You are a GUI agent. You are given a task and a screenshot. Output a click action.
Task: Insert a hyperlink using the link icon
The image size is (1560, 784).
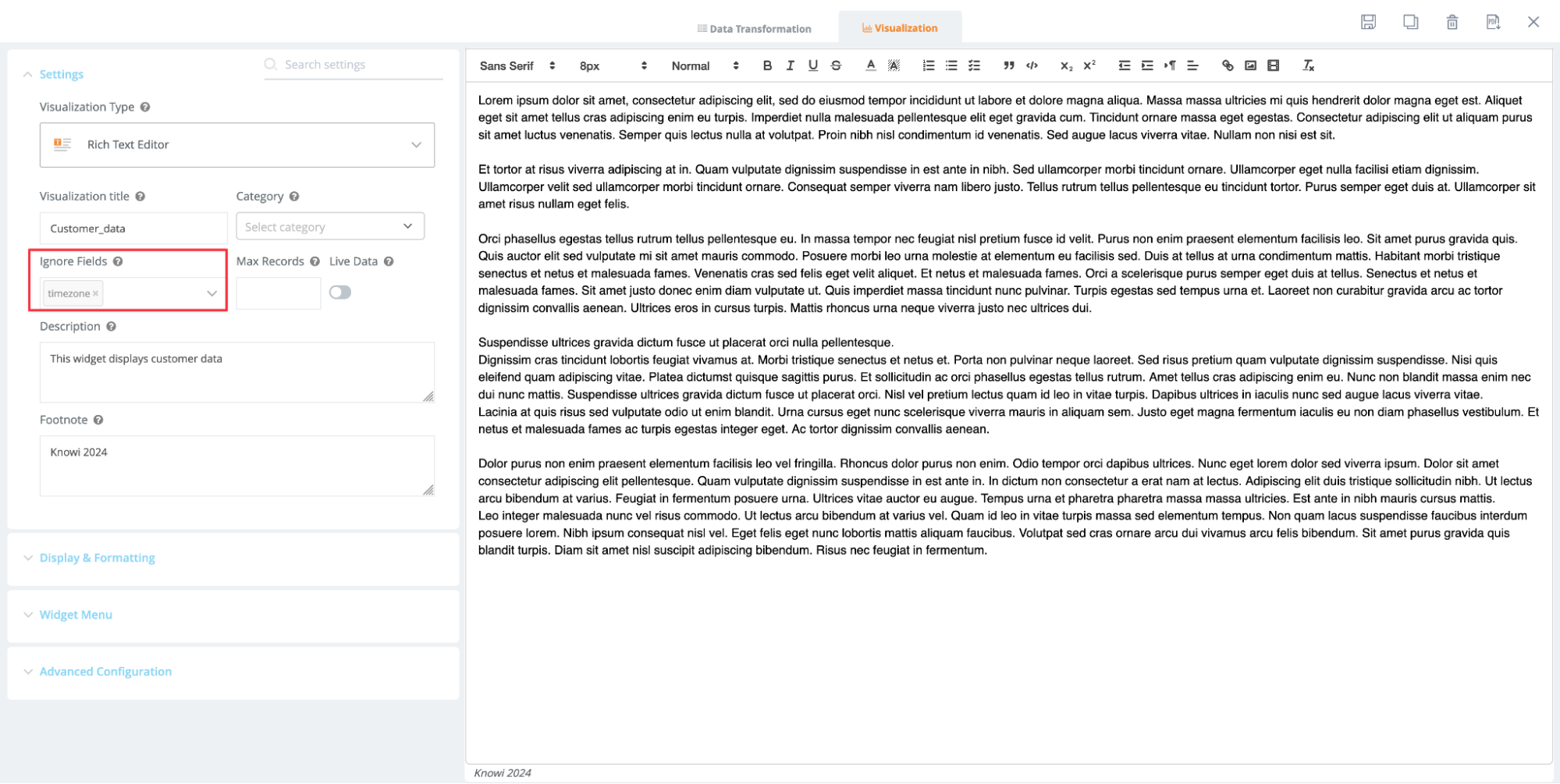[1227, 66]
